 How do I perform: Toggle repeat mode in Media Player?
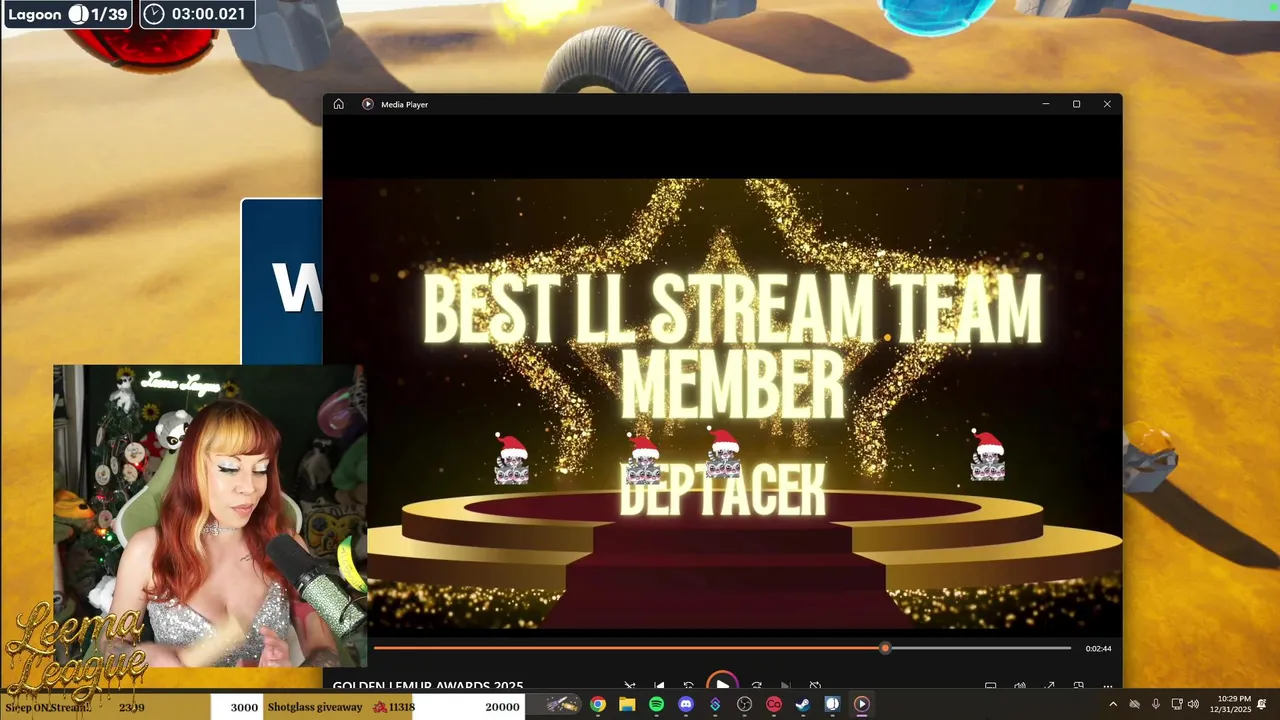point(815,687)
